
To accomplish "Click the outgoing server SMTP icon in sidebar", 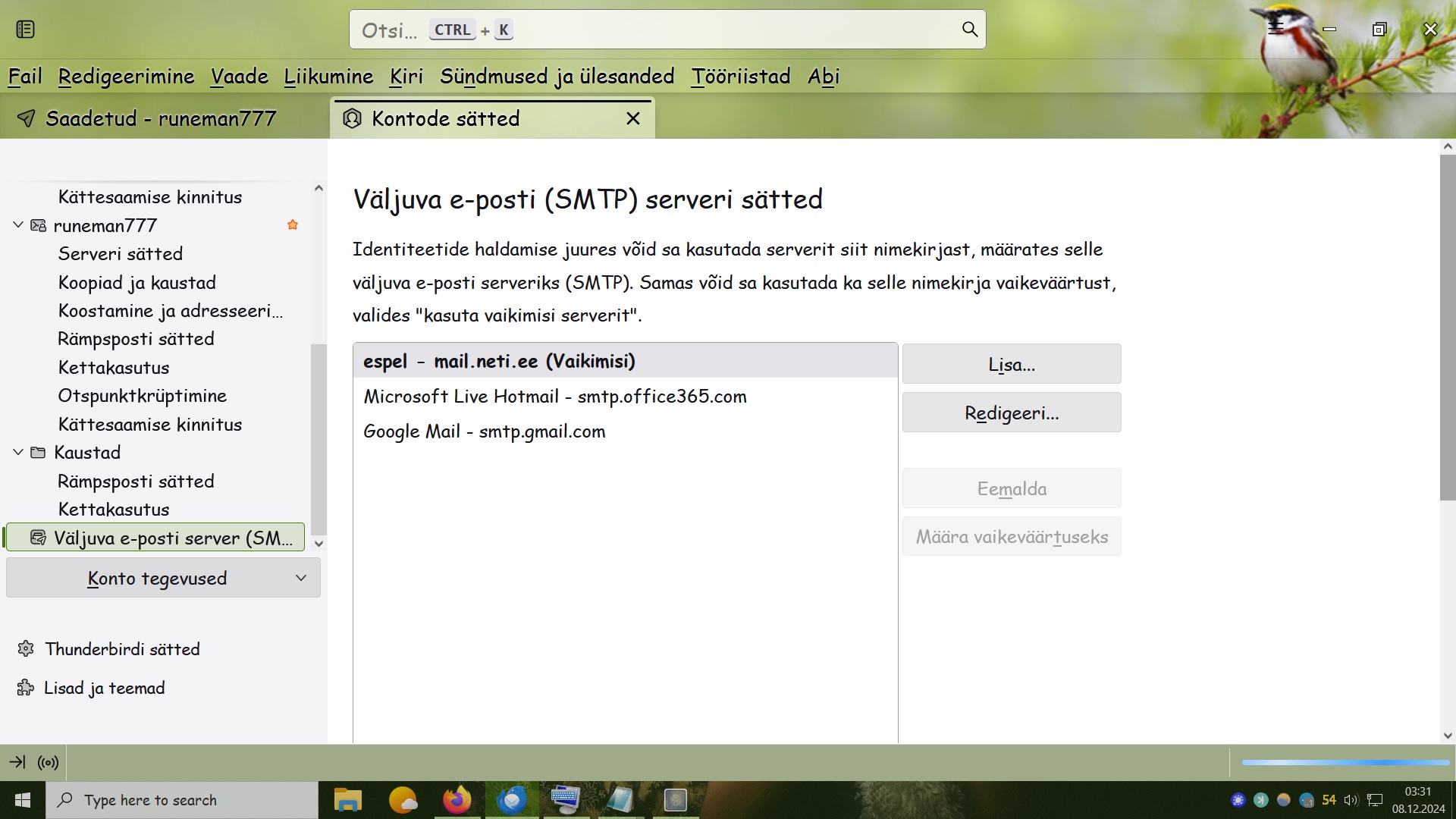I will 38,538.
